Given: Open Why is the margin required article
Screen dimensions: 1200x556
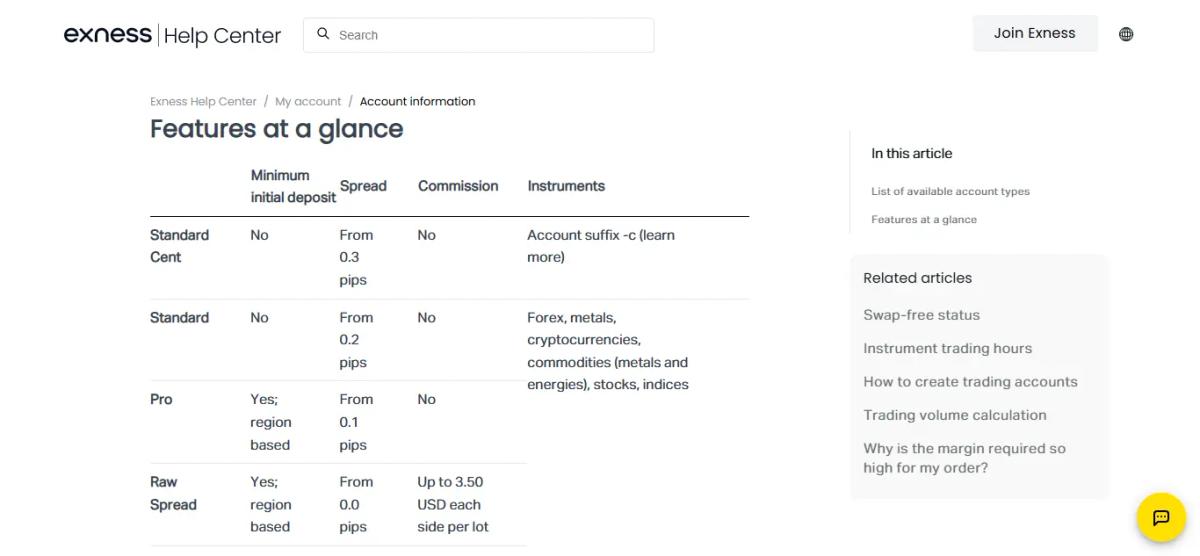Looking at the screenshot, I should tap(965, 458).
